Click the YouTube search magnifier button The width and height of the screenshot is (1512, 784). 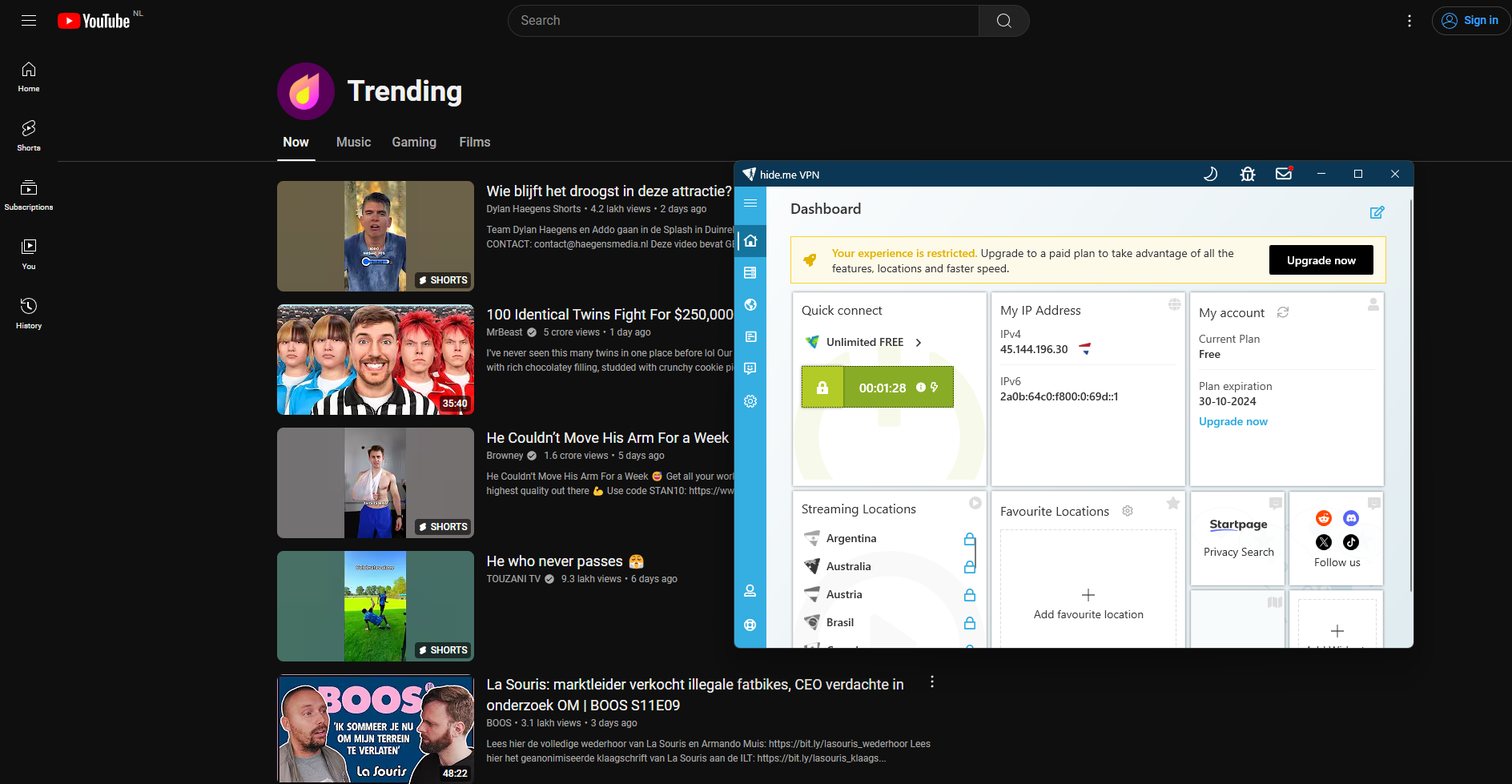point(1003,21)
